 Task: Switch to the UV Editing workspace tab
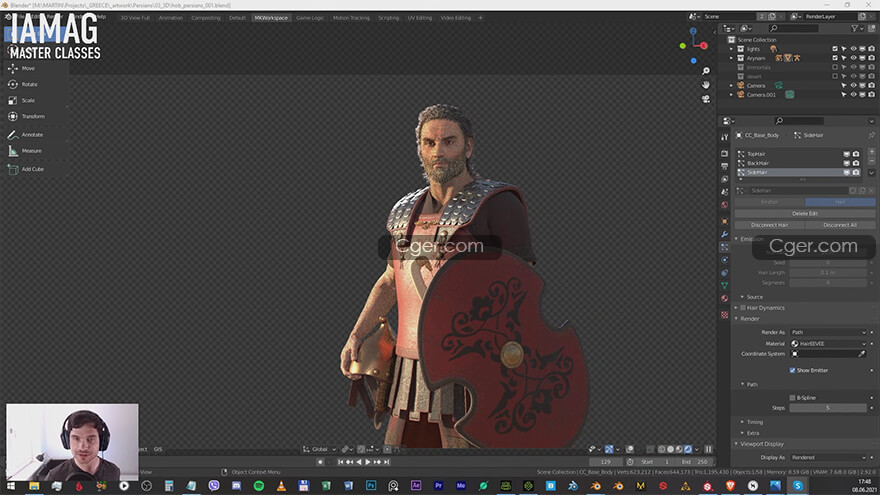420,18
